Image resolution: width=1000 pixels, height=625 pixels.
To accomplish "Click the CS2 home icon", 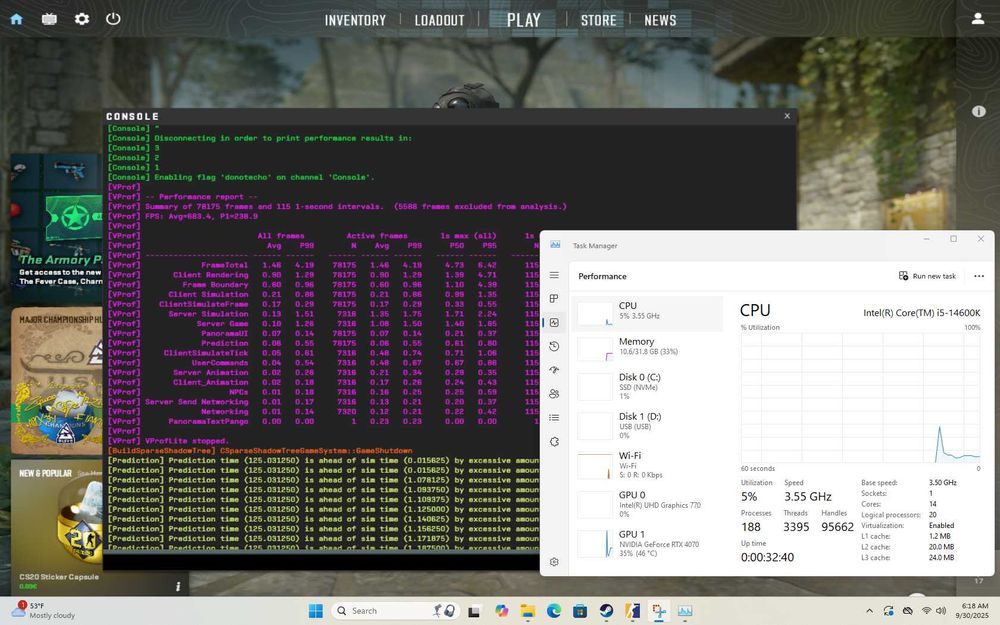I will (17, 19).
